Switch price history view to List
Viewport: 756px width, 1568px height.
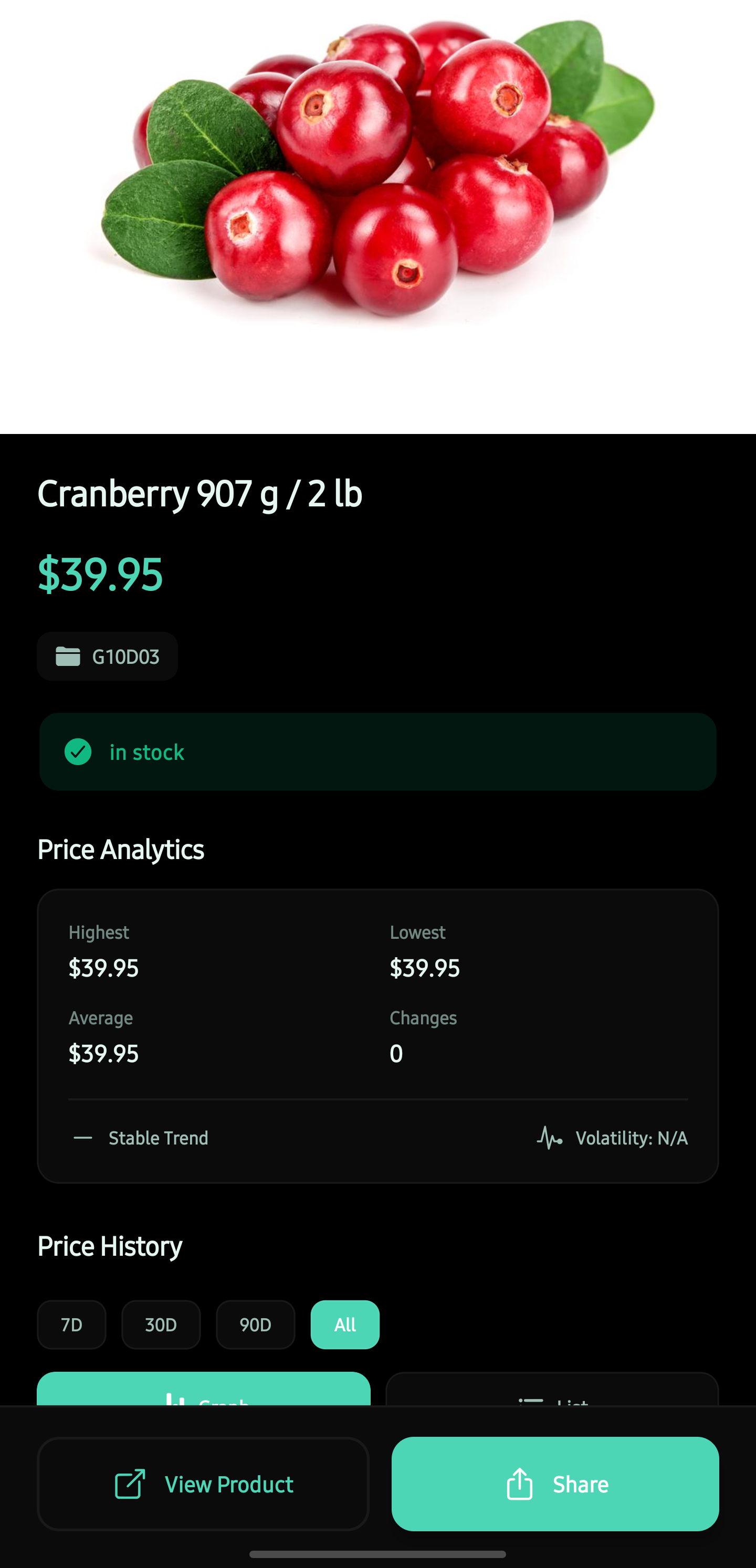pos(551,1400)
